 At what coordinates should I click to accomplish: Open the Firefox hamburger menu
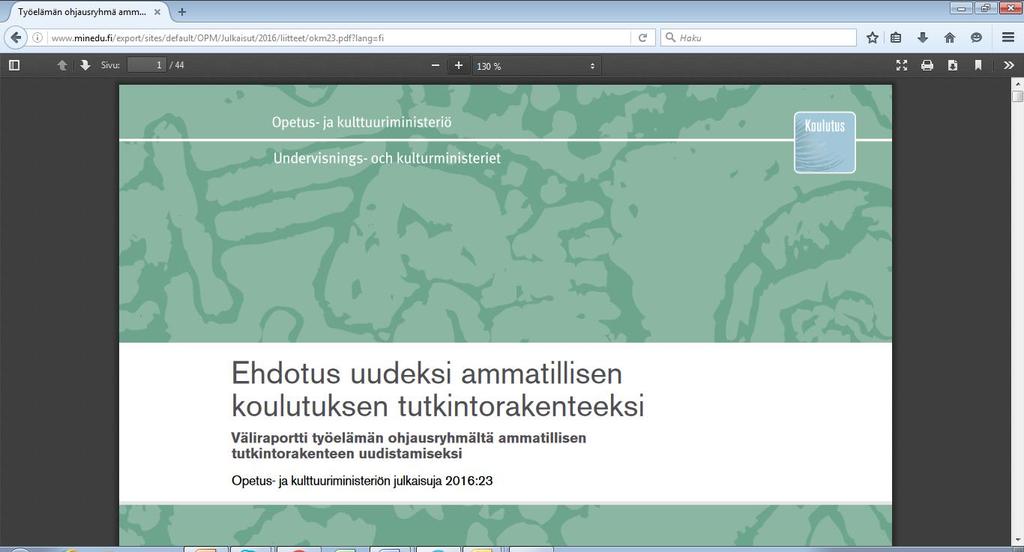(x=1008, y=38)
